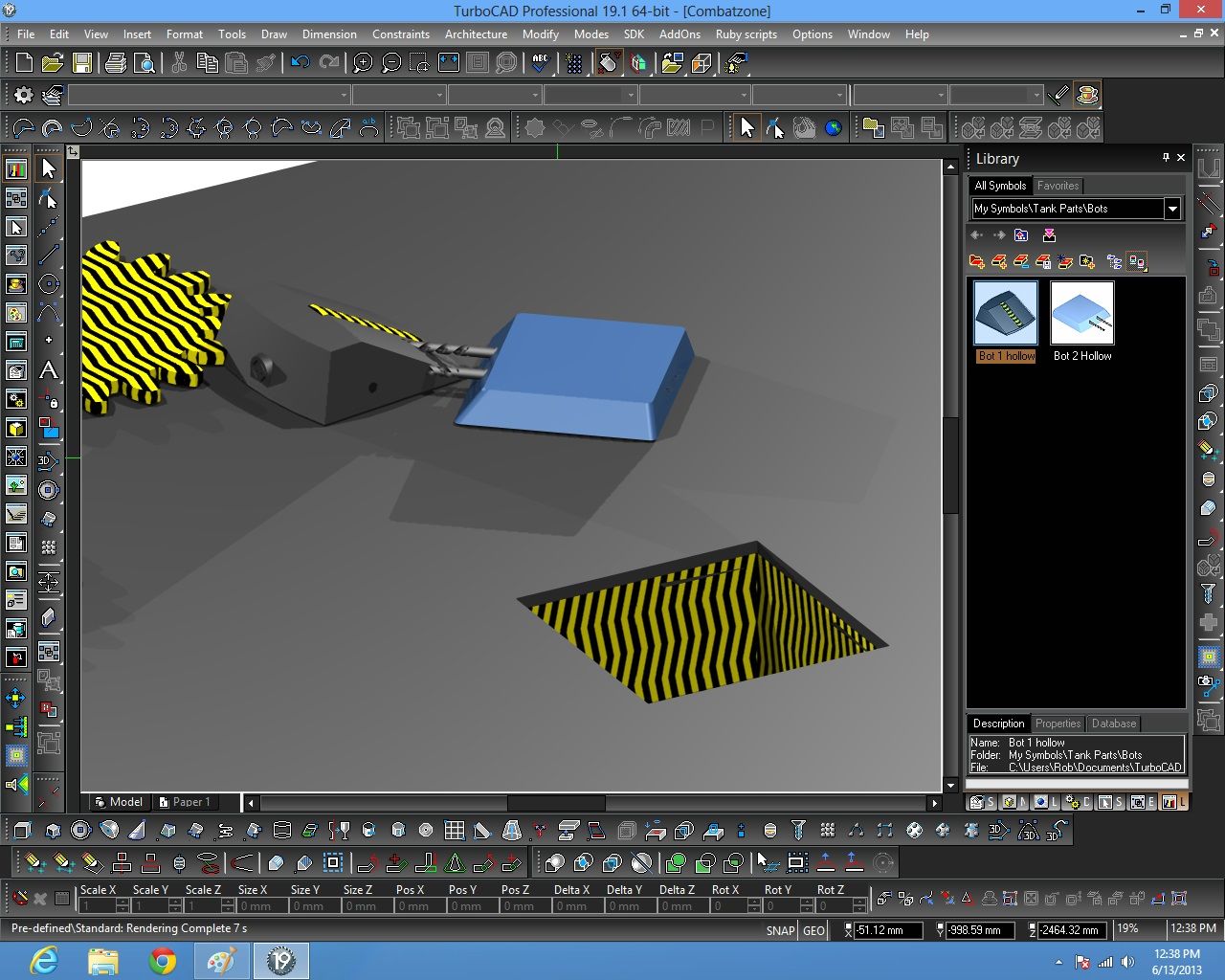Toggle SNAP mode in the status bar
The width and height of the screenshot is (1225, 980).
coord(780,930)
